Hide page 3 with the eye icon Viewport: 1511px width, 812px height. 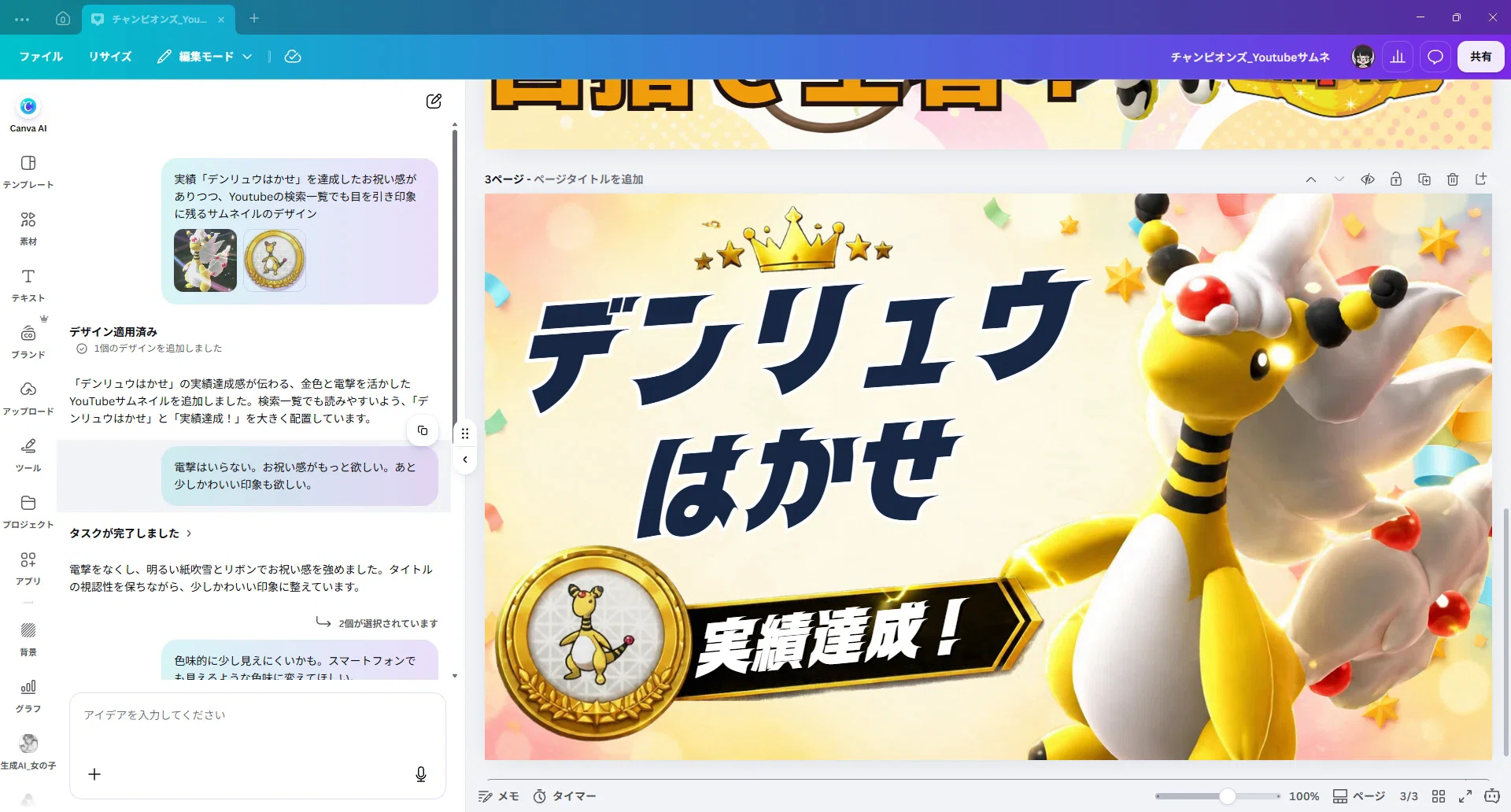[1368, 179]
